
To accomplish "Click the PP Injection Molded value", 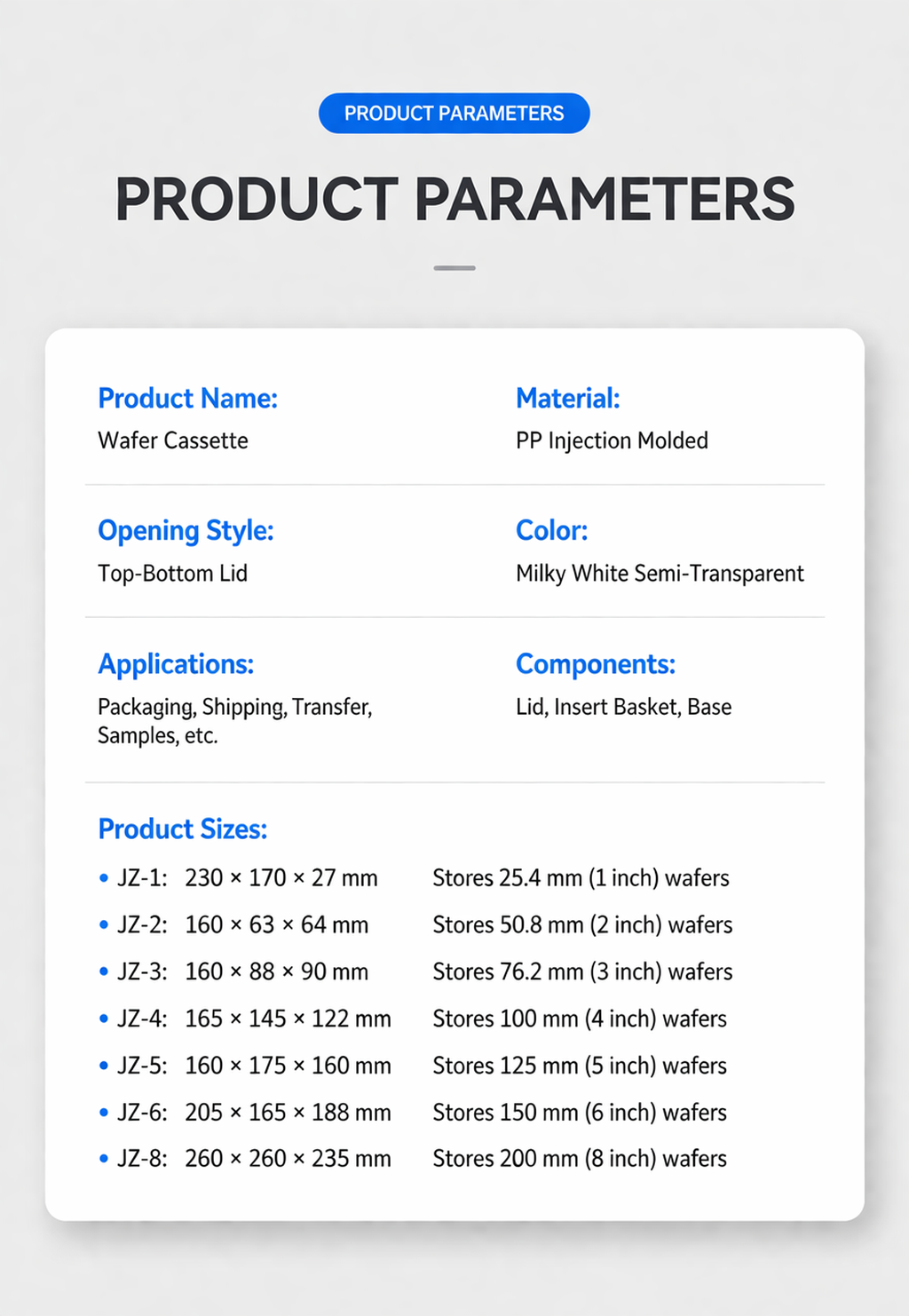I will pyautogui.click(x=613, y=441).
